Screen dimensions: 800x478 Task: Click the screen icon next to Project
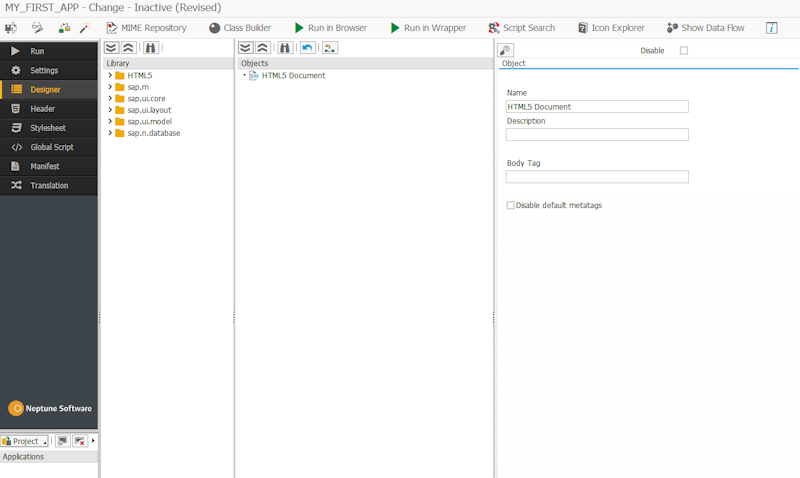63,441
